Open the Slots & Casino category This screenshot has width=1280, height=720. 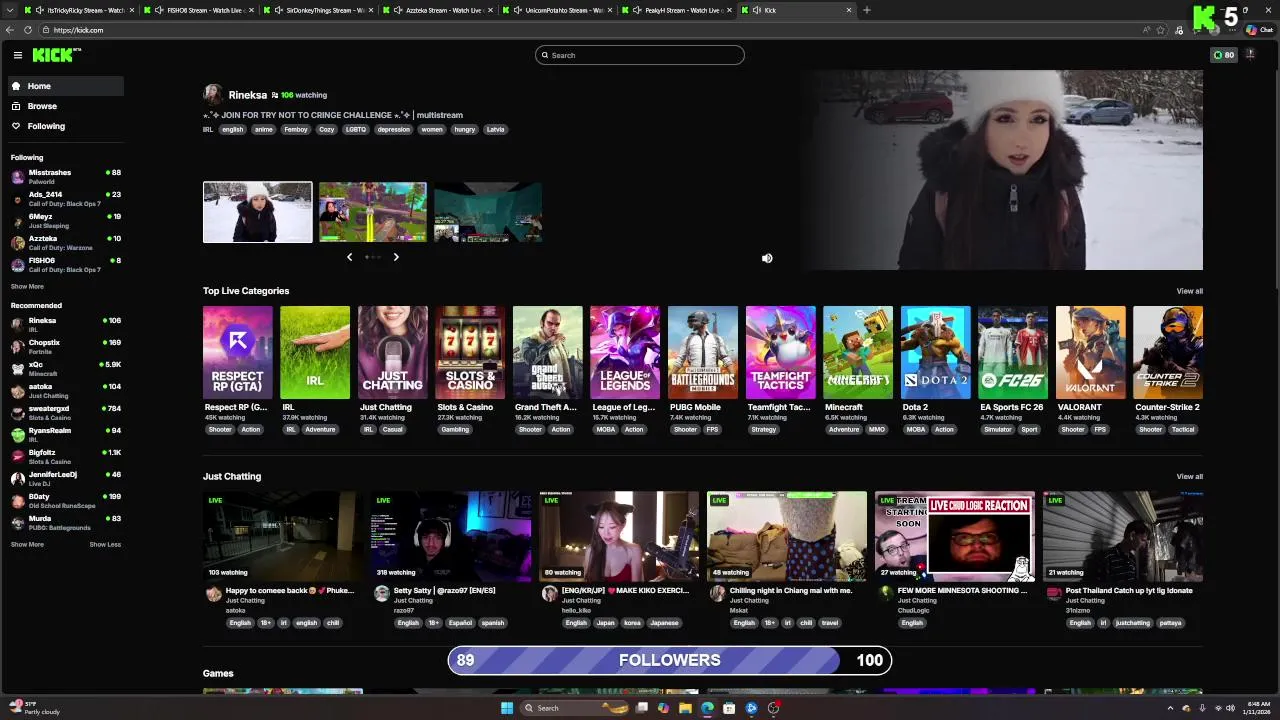470,352
